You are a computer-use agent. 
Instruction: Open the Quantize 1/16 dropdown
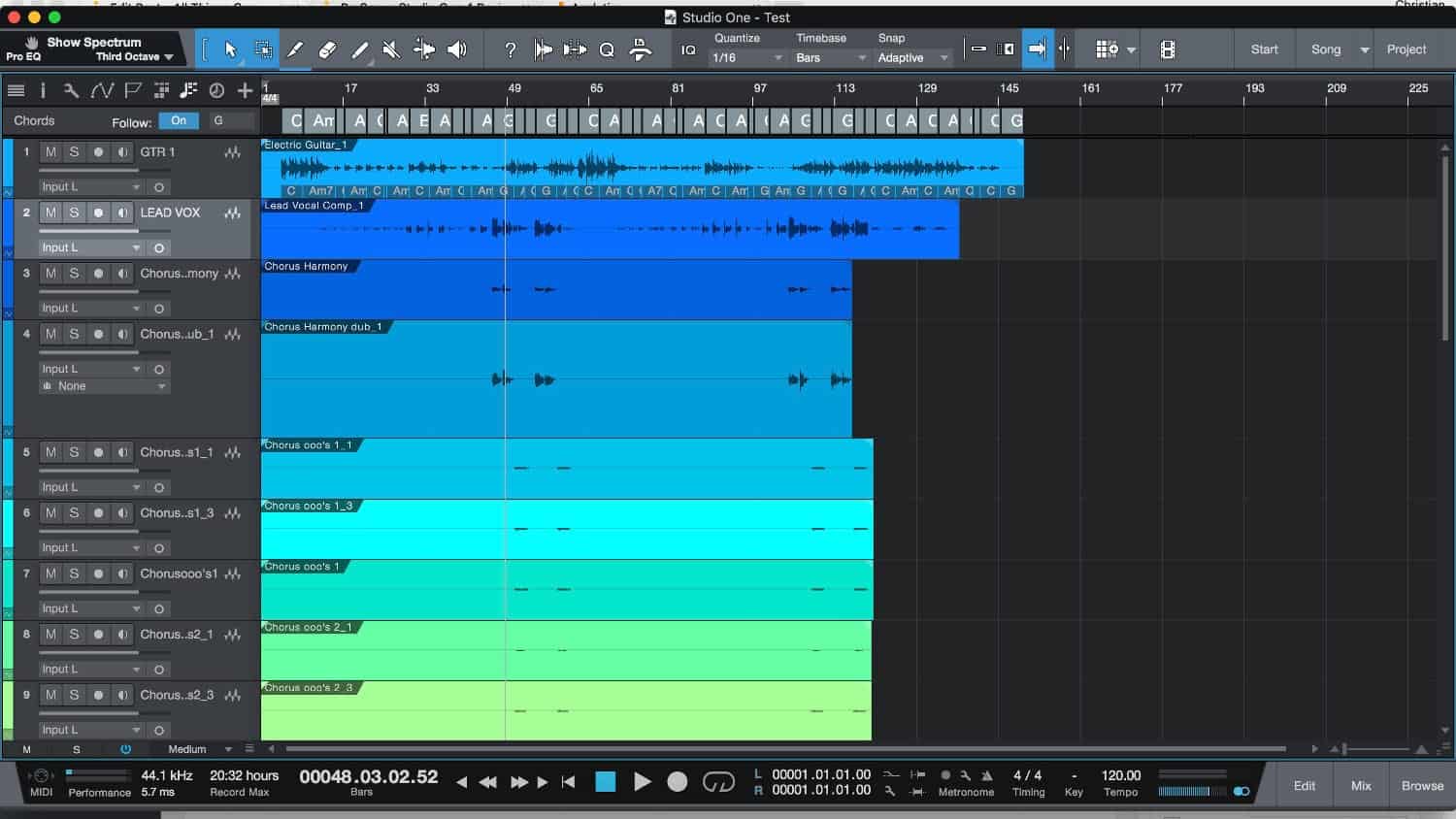[747, 58]
